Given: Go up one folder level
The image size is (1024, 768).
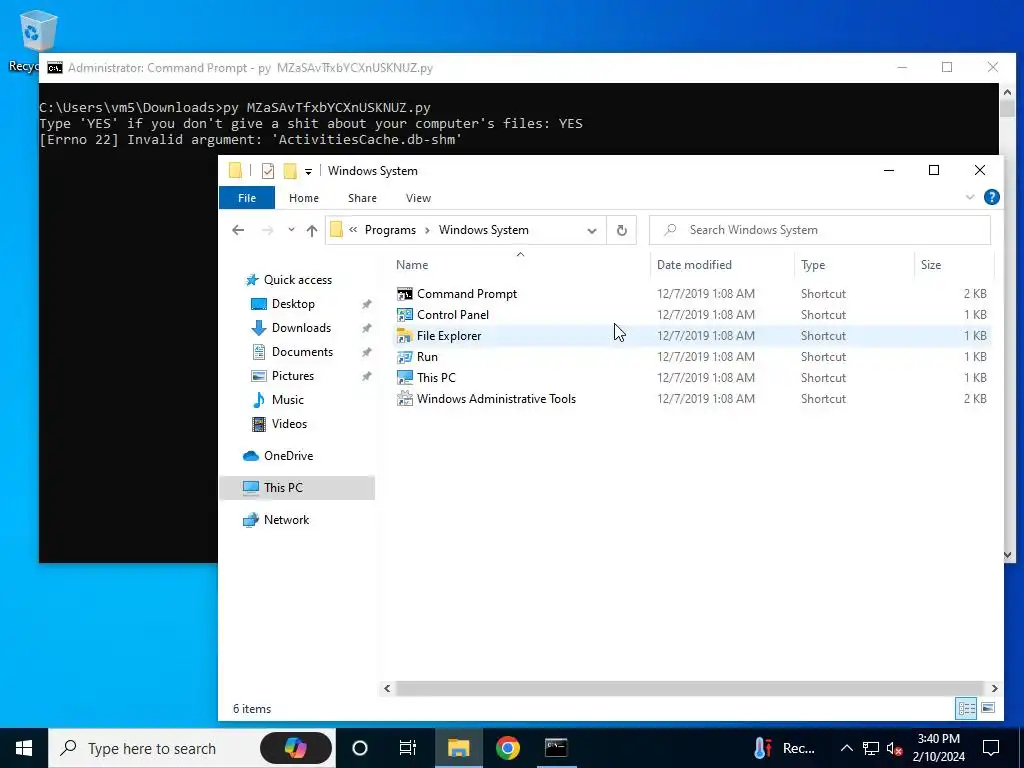Looking at the screenshot, I should (312, 231).
